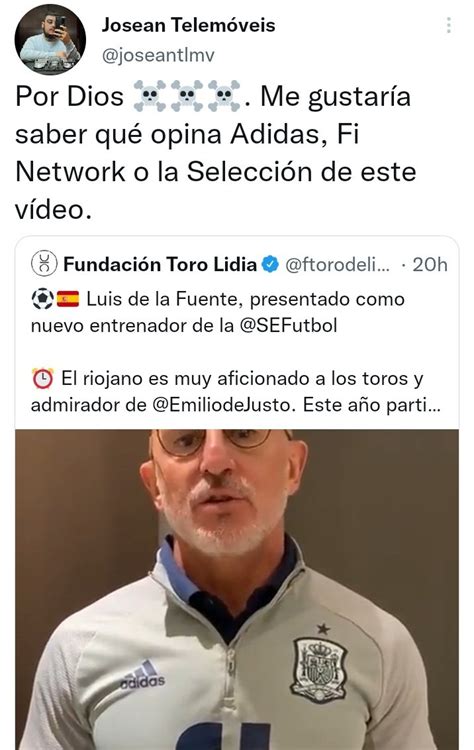This screenshot has height=750, width=474.
Task: Click the last skull emoji
Action: point(224,96)
